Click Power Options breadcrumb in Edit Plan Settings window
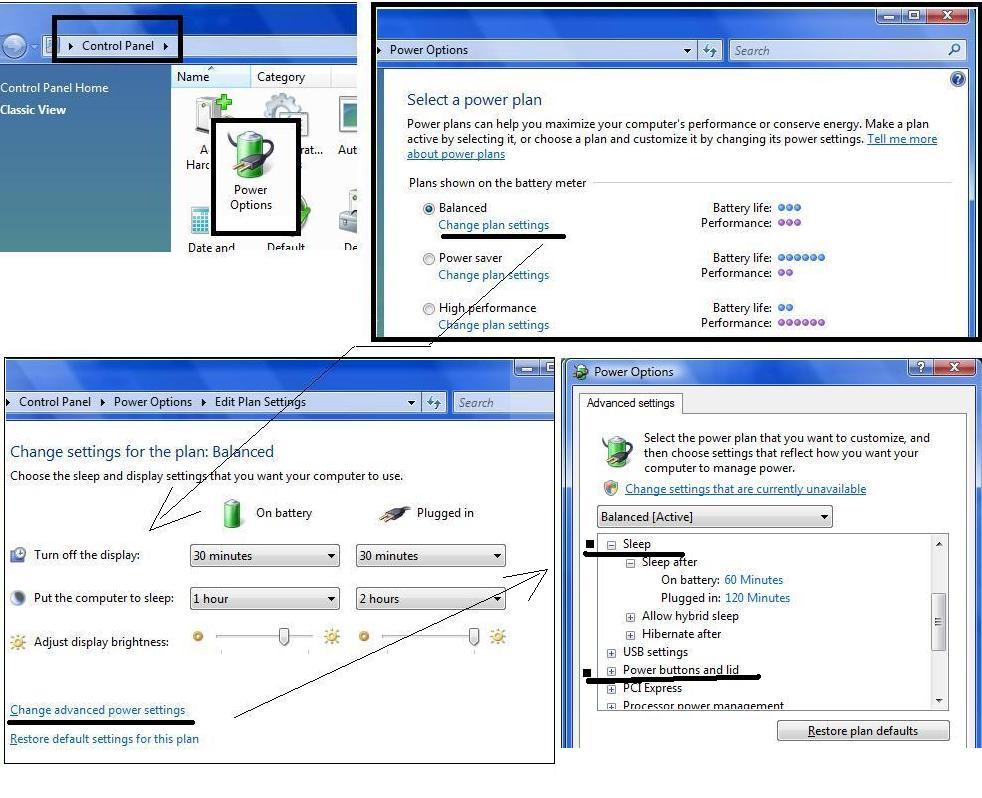The image size is (982, 798). point(153,402)
